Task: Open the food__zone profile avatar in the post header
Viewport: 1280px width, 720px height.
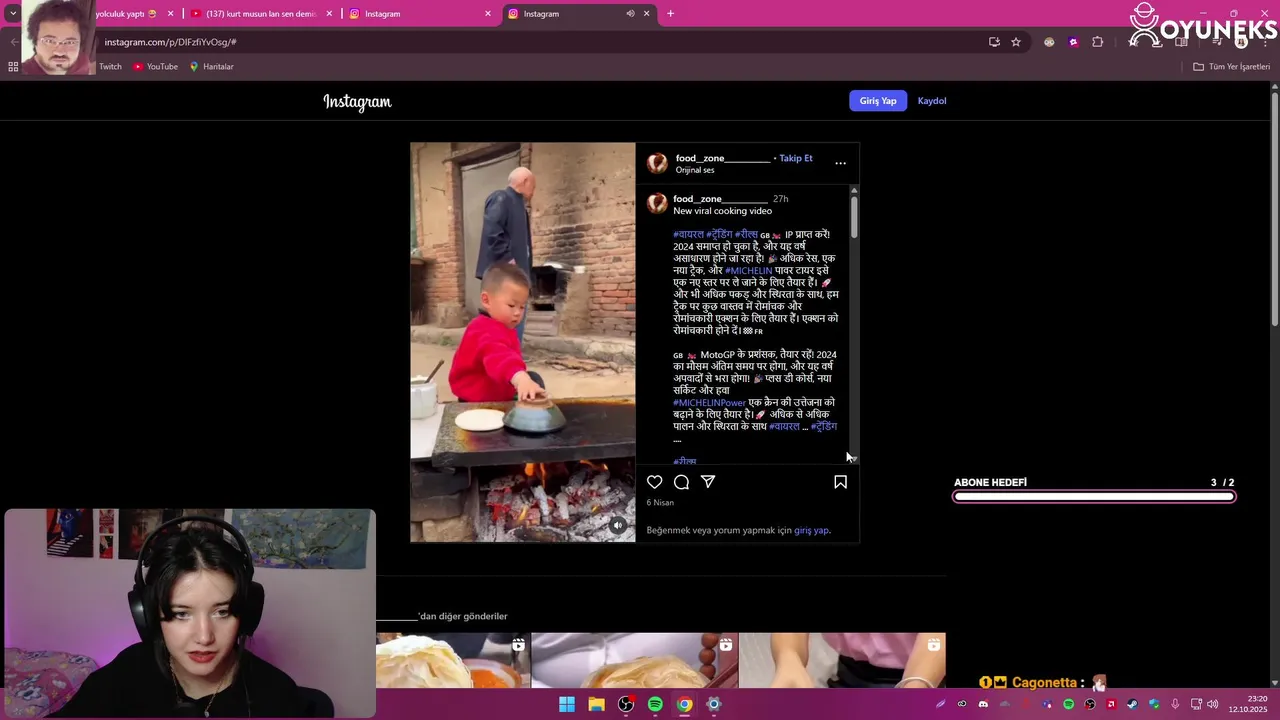Action: point(657,163)
